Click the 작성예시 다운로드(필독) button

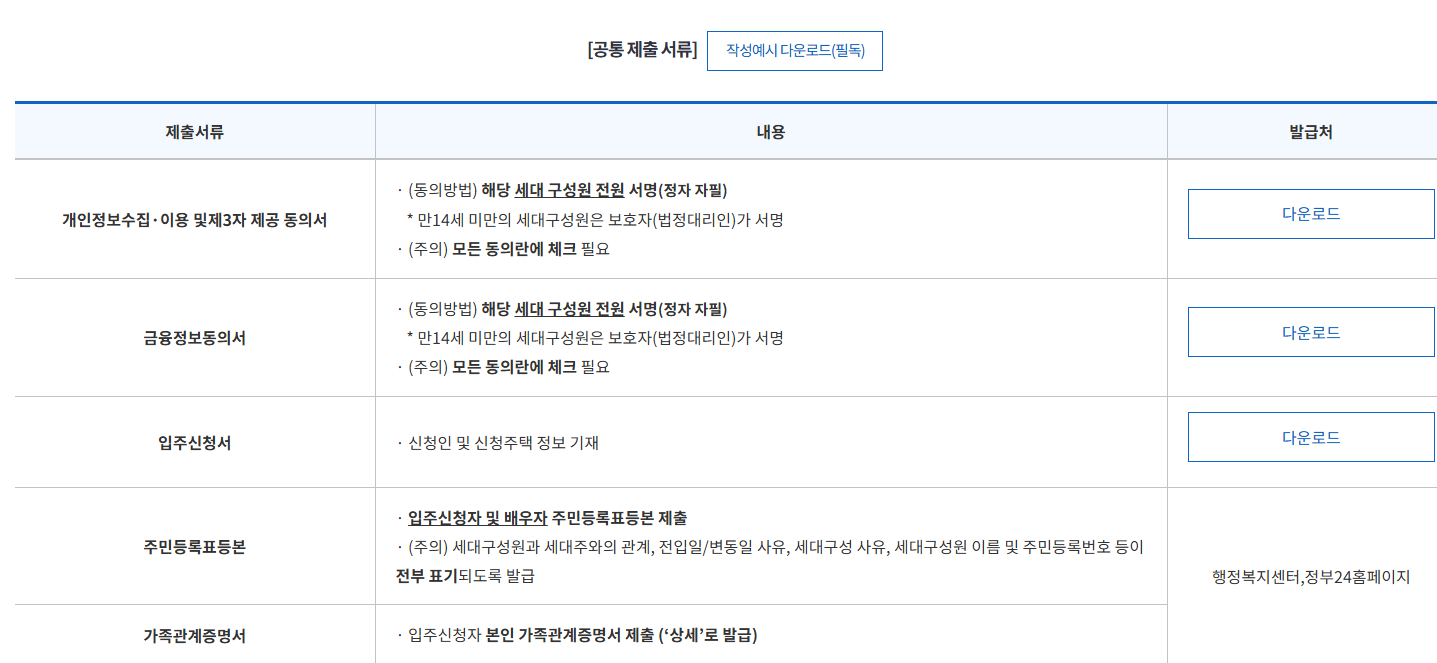coord(794,51)
